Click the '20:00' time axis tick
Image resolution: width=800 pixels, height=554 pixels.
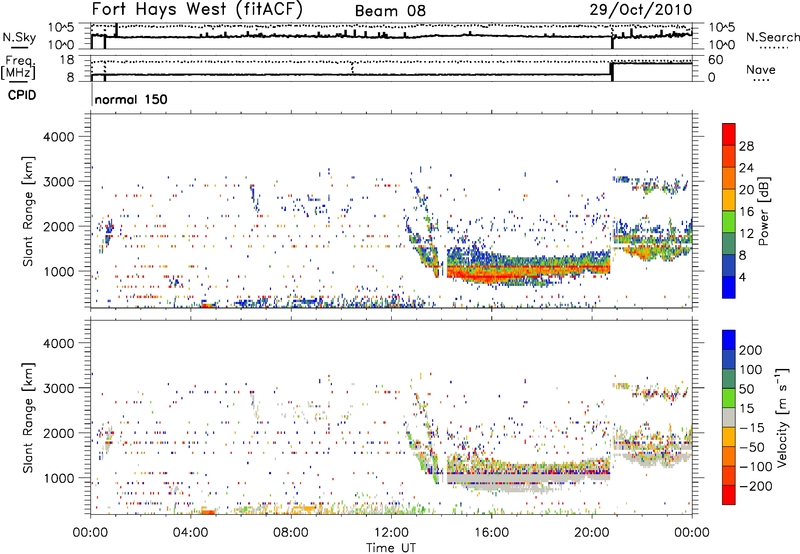pyautogui.click(x=591, y=533)
